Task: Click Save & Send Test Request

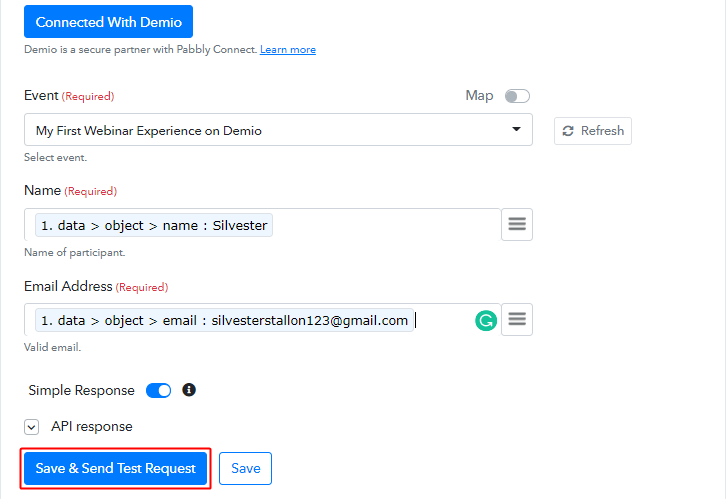Action: point(115,468)
